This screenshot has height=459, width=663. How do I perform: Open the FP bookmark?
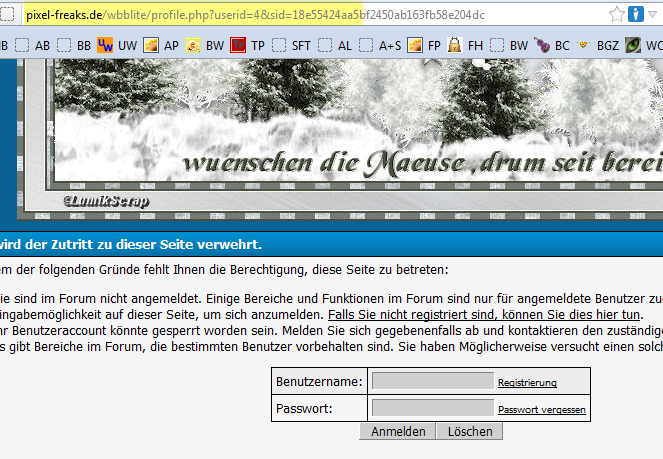pos(424,45)
